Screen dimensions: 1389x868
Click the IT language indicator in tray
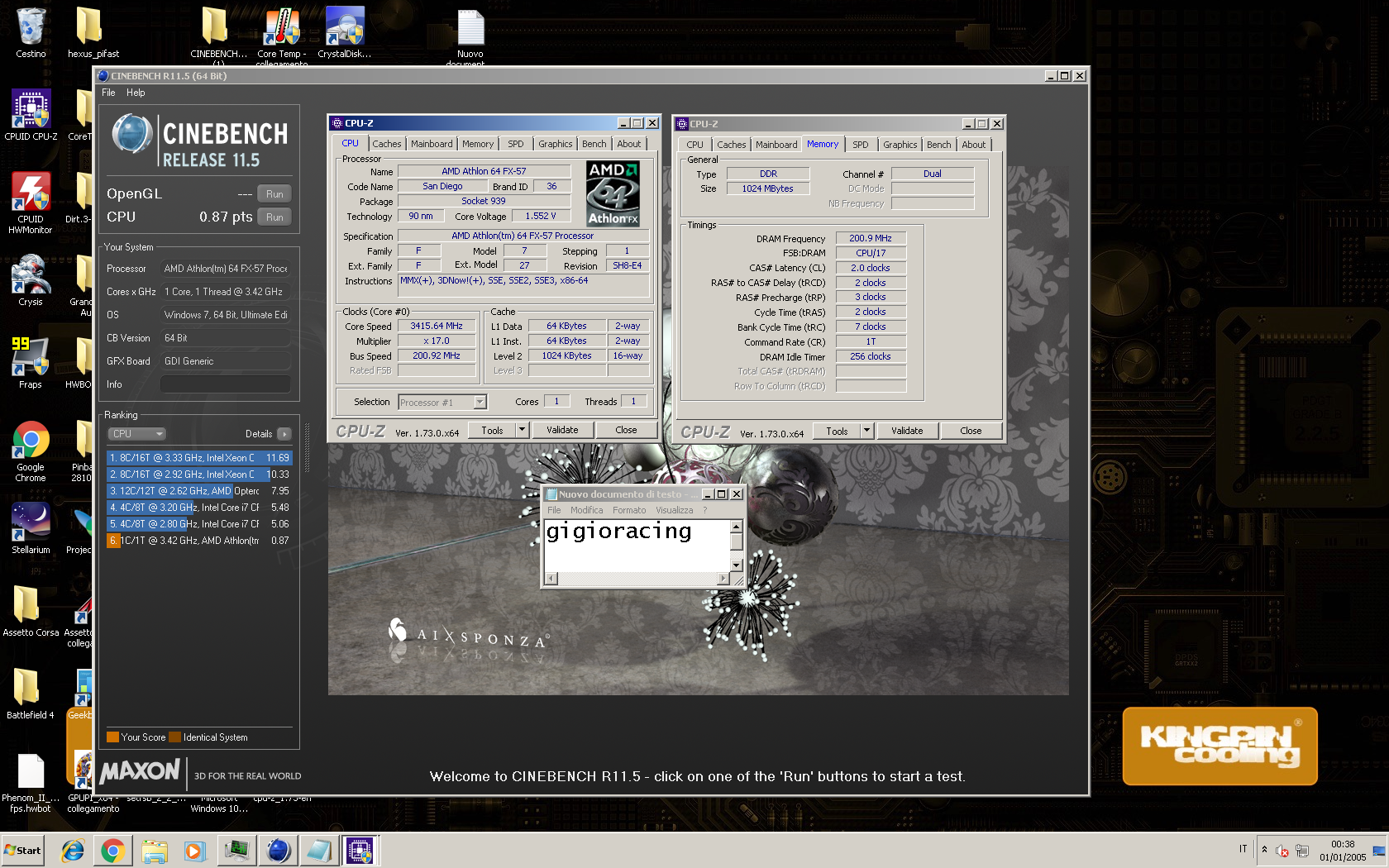coord(1243,849)
